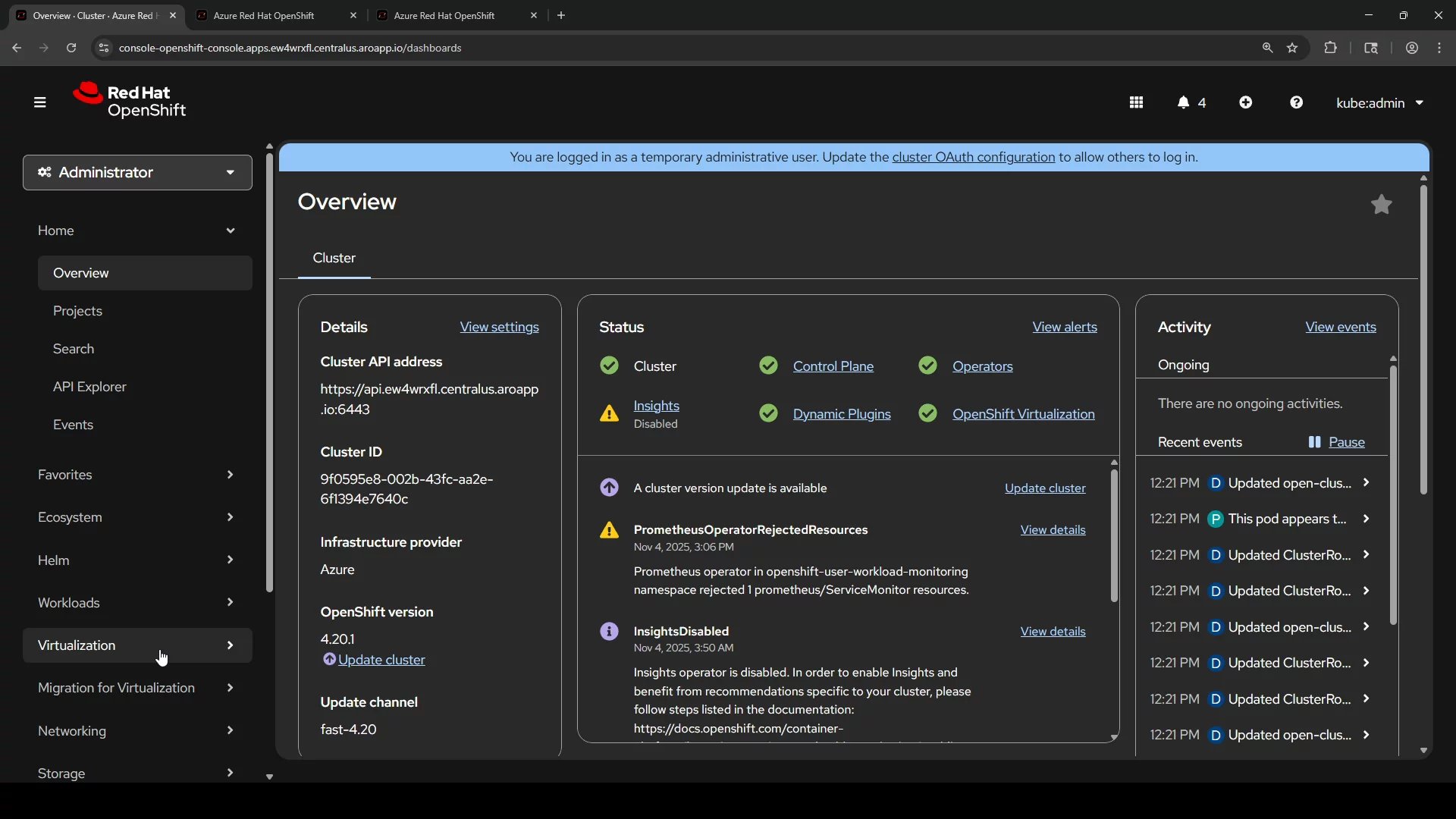Image resolution: width=1456 pixels, height=819 pixels.
Task: Open the Administrator perspective dropdown
Action: click(x=137, y=173)
